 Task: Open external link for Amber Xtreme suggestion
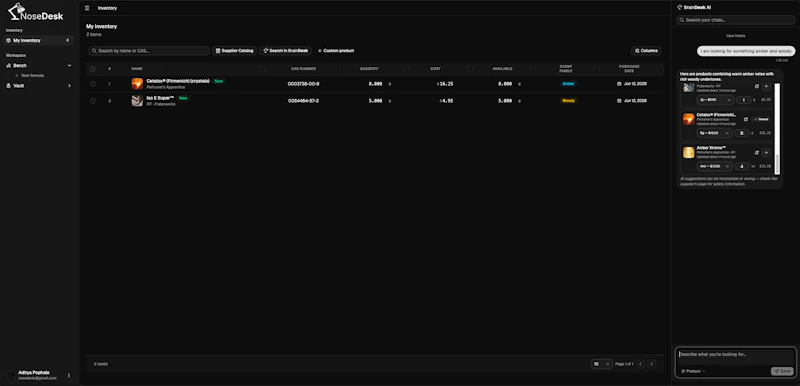[x=757, y=152]
